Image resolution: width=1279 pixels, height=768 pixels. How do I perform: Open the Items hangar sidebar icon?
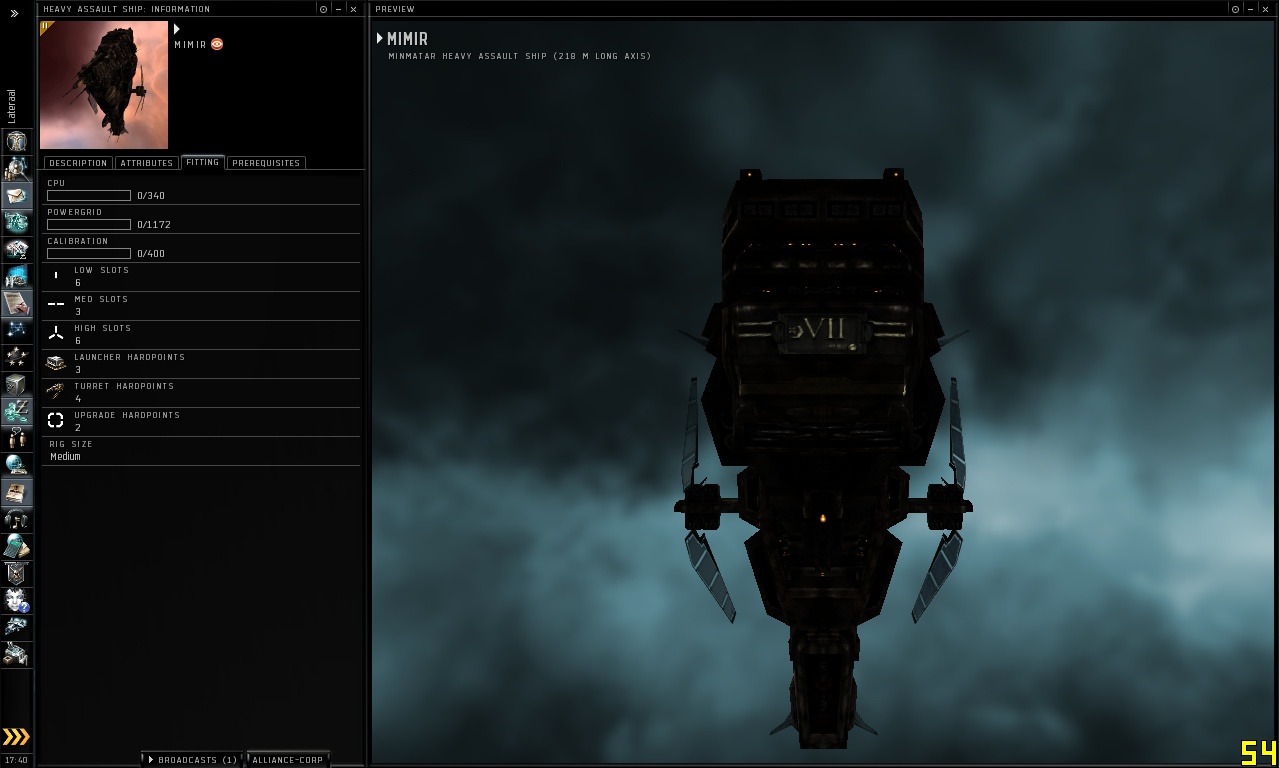(16, 654)
